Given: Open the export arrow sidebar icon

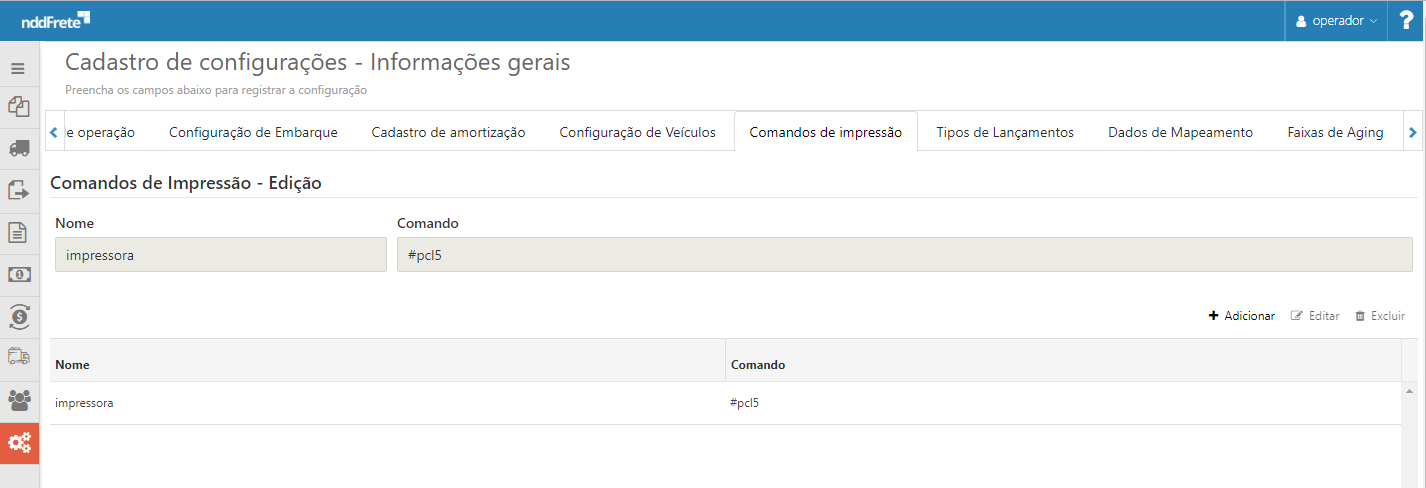Looking at the screenshot, I should pos(18,189).
